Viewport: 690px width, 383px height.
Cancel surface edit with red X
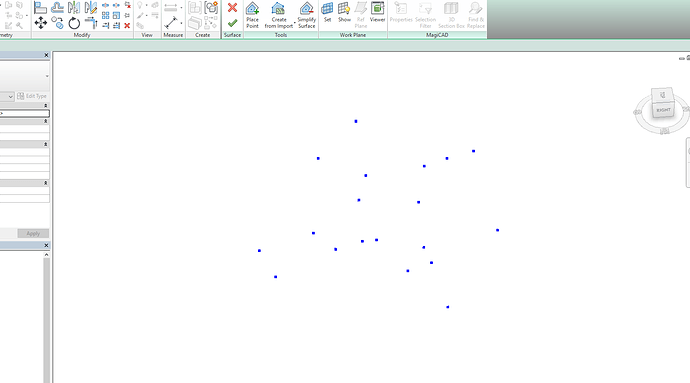(x=232, y=7)
